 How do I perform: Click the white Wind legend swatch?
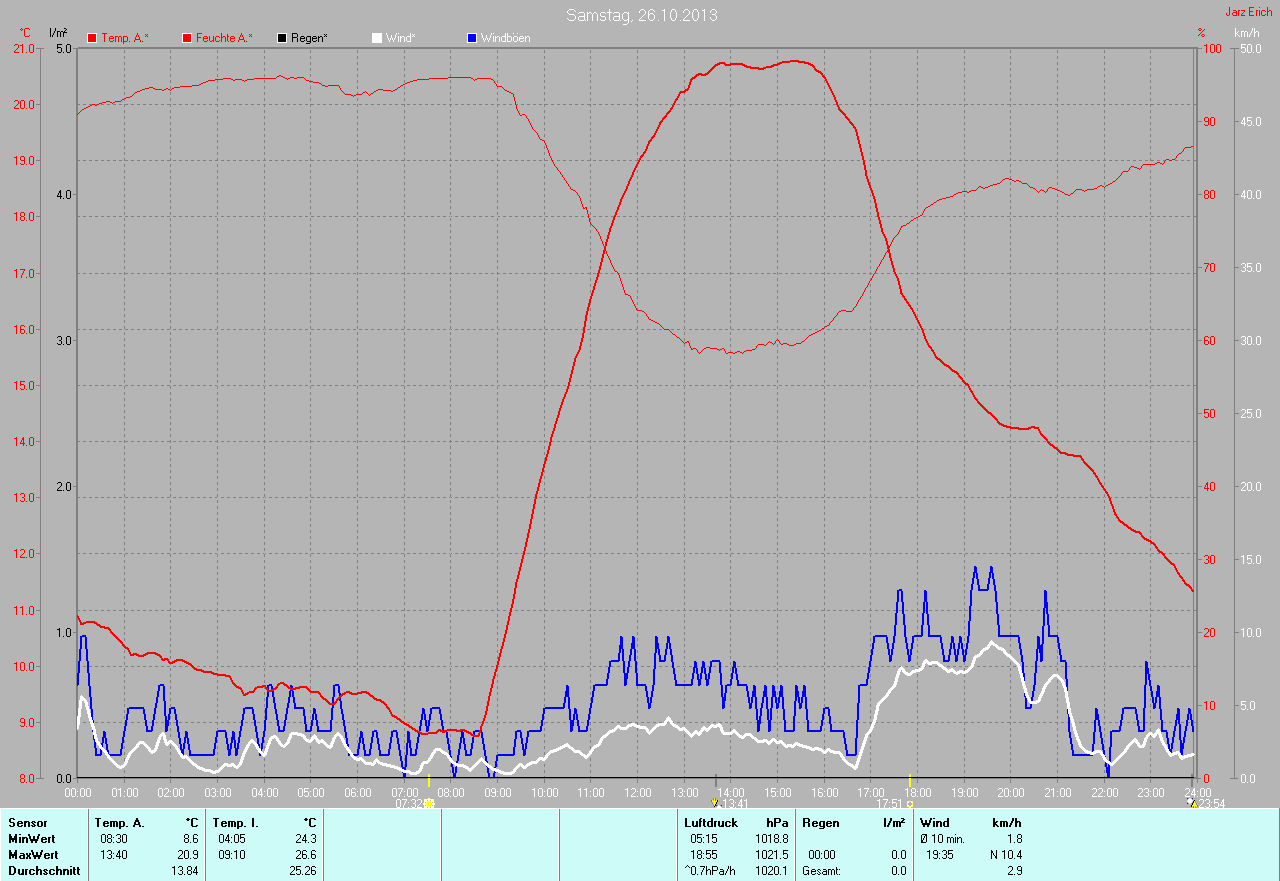(x=376, y=38)
